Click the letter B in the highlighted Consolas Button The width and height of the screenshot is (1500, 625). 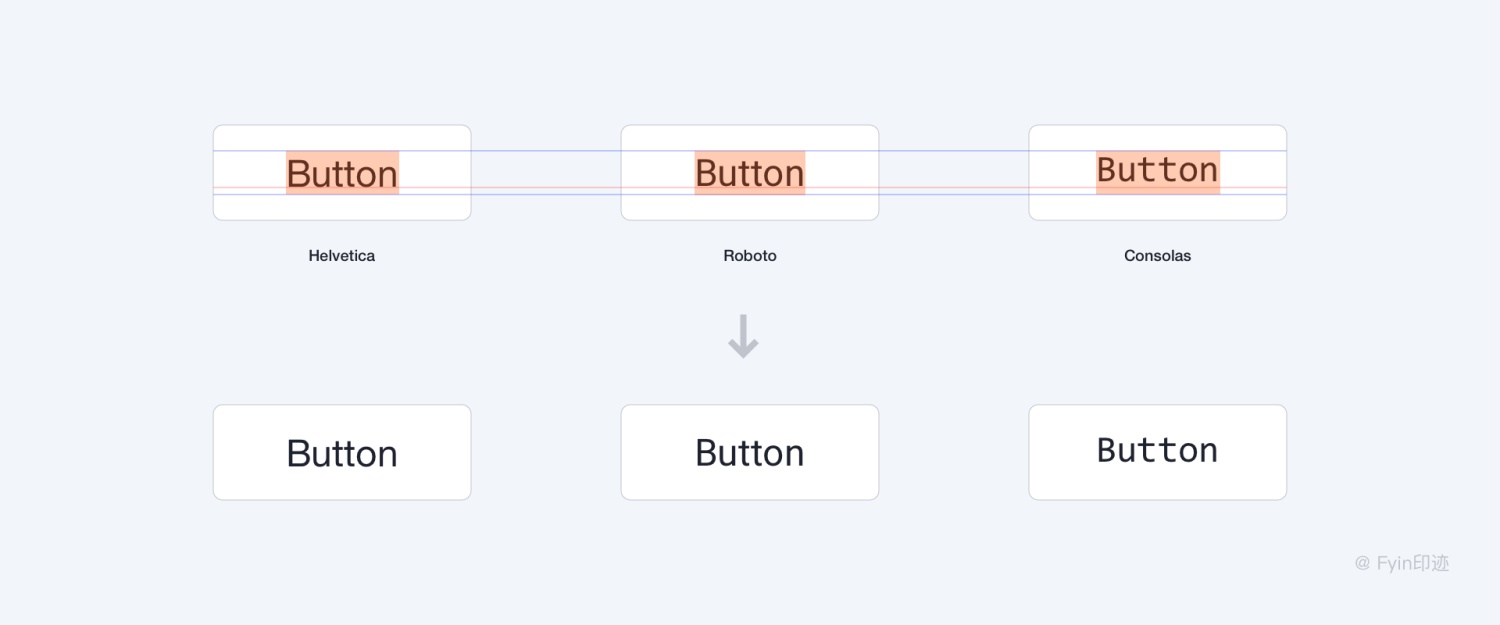click(x=1106, y=170)
